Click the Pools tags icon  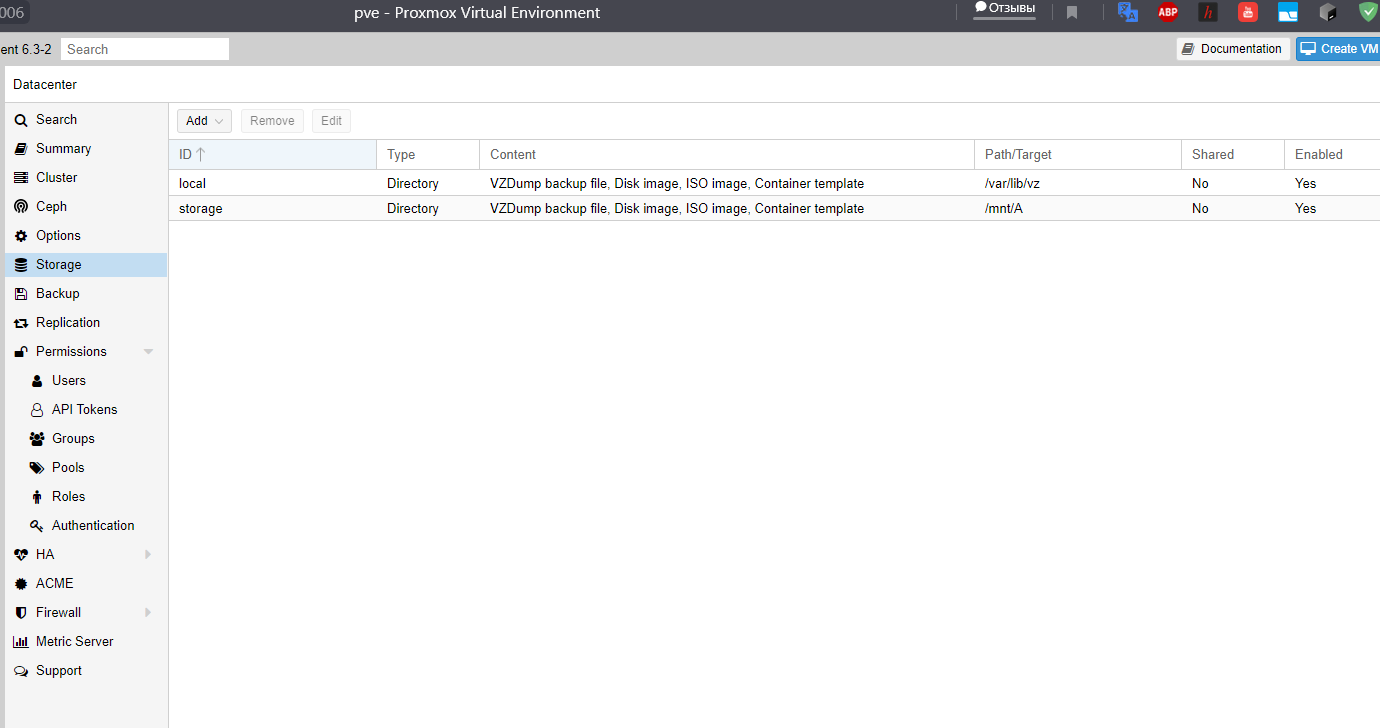point(37,468)
